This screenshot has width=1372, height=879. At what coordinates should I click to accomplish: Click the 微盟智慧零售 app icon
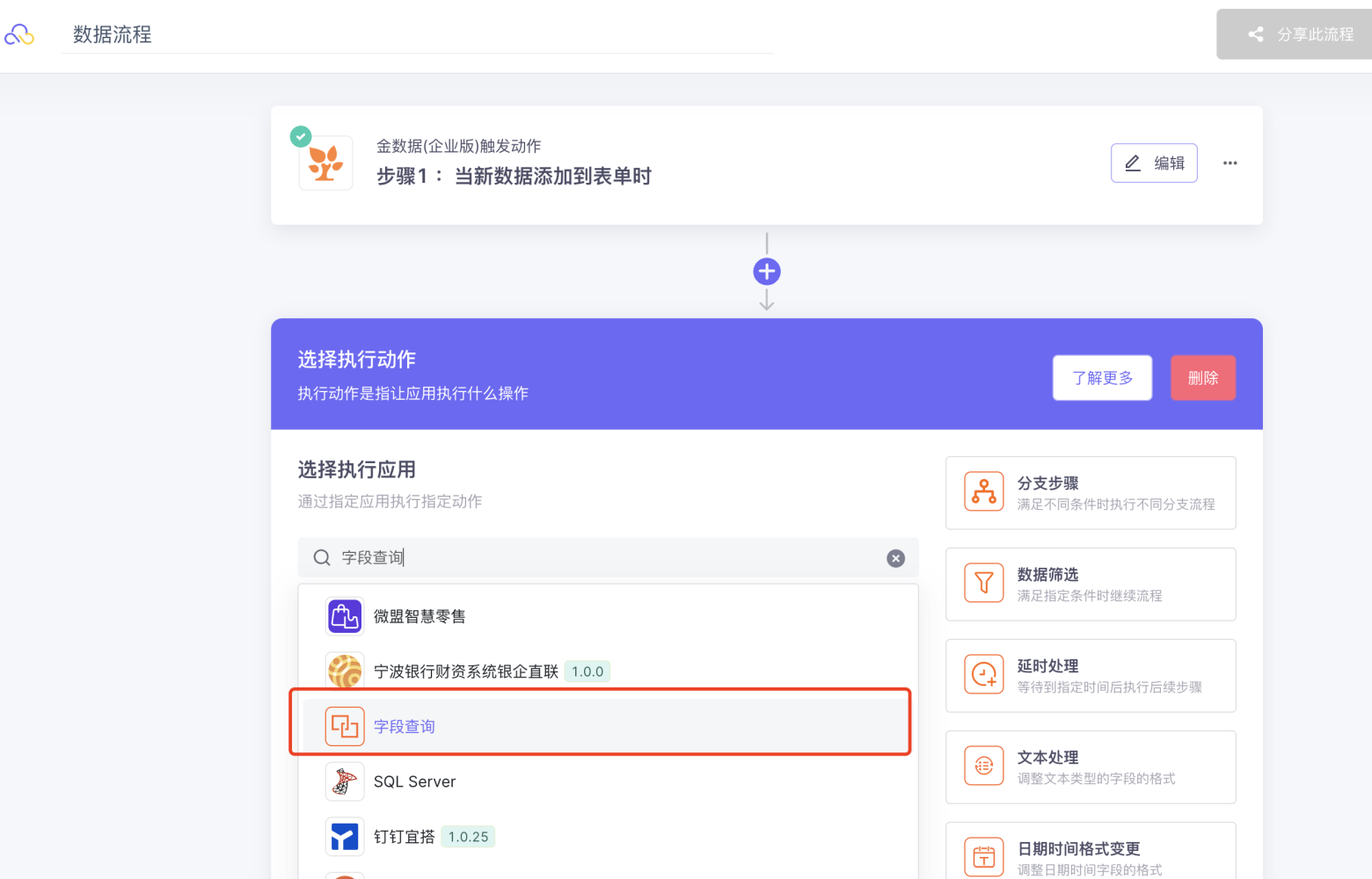(x=345, y=616)
